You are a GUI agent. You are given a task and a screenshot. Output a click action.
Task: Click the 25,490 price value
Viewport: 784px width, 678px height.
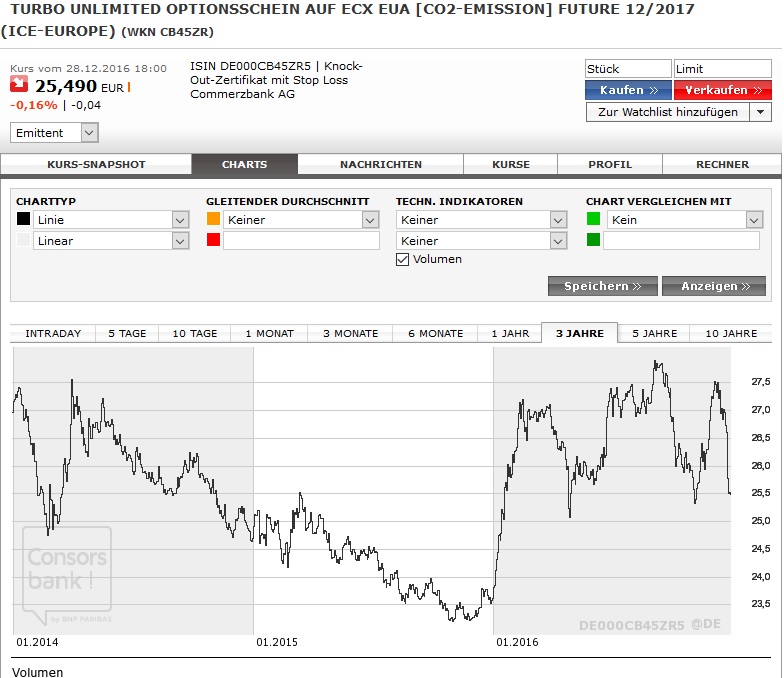(x=66, y=86)
